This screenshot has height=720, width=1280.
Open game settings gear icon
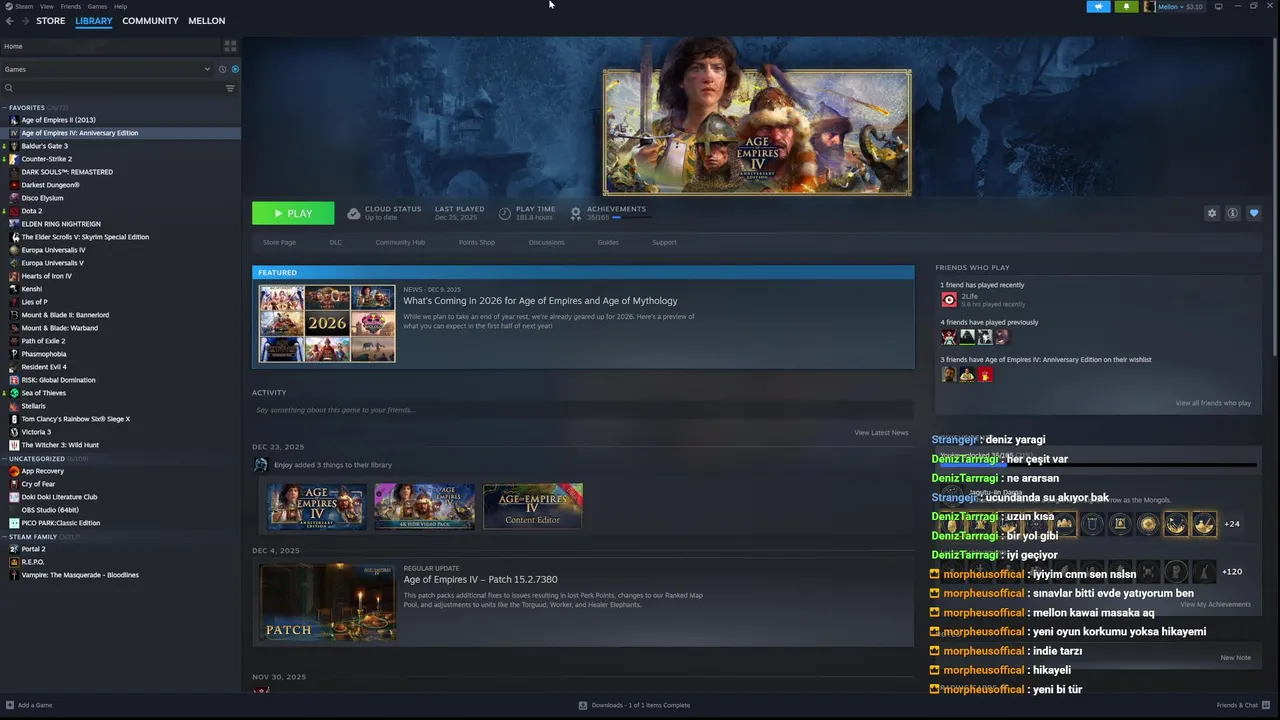pyautogui.click(x=1212, y=213)
